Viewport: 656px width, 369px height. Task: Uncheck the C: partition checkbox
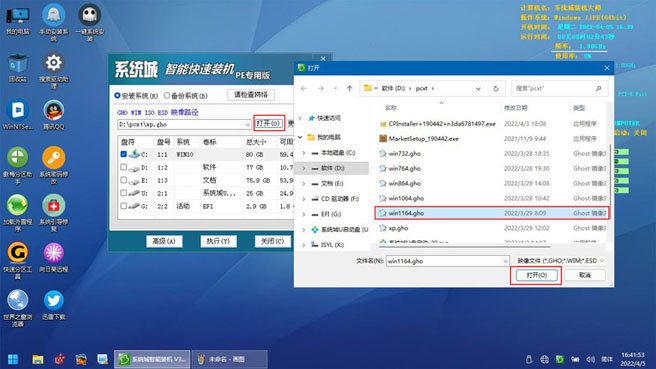[123, 154]
